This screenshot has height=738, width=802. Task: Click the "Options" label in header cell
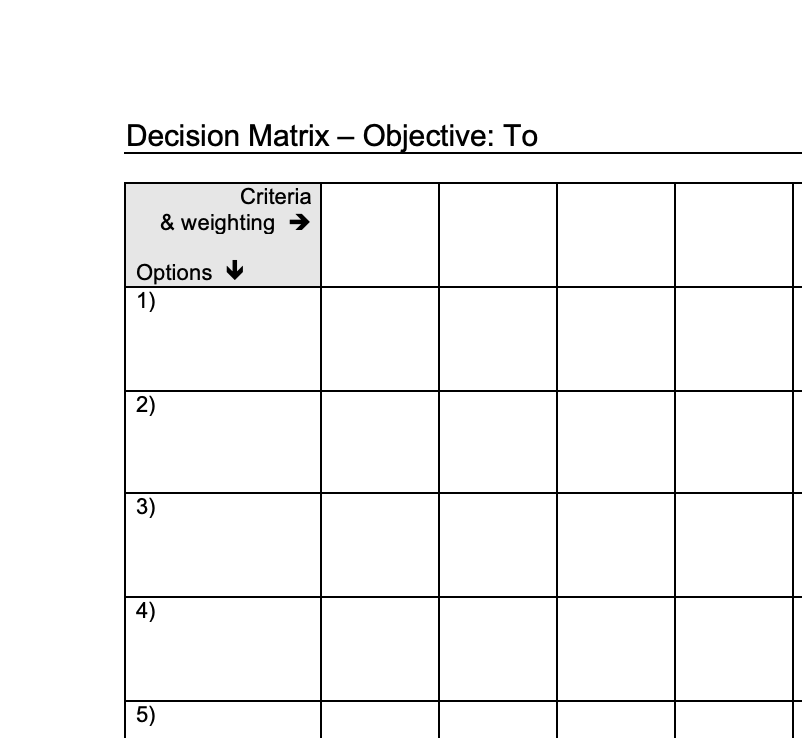click(x=174, y=273)
